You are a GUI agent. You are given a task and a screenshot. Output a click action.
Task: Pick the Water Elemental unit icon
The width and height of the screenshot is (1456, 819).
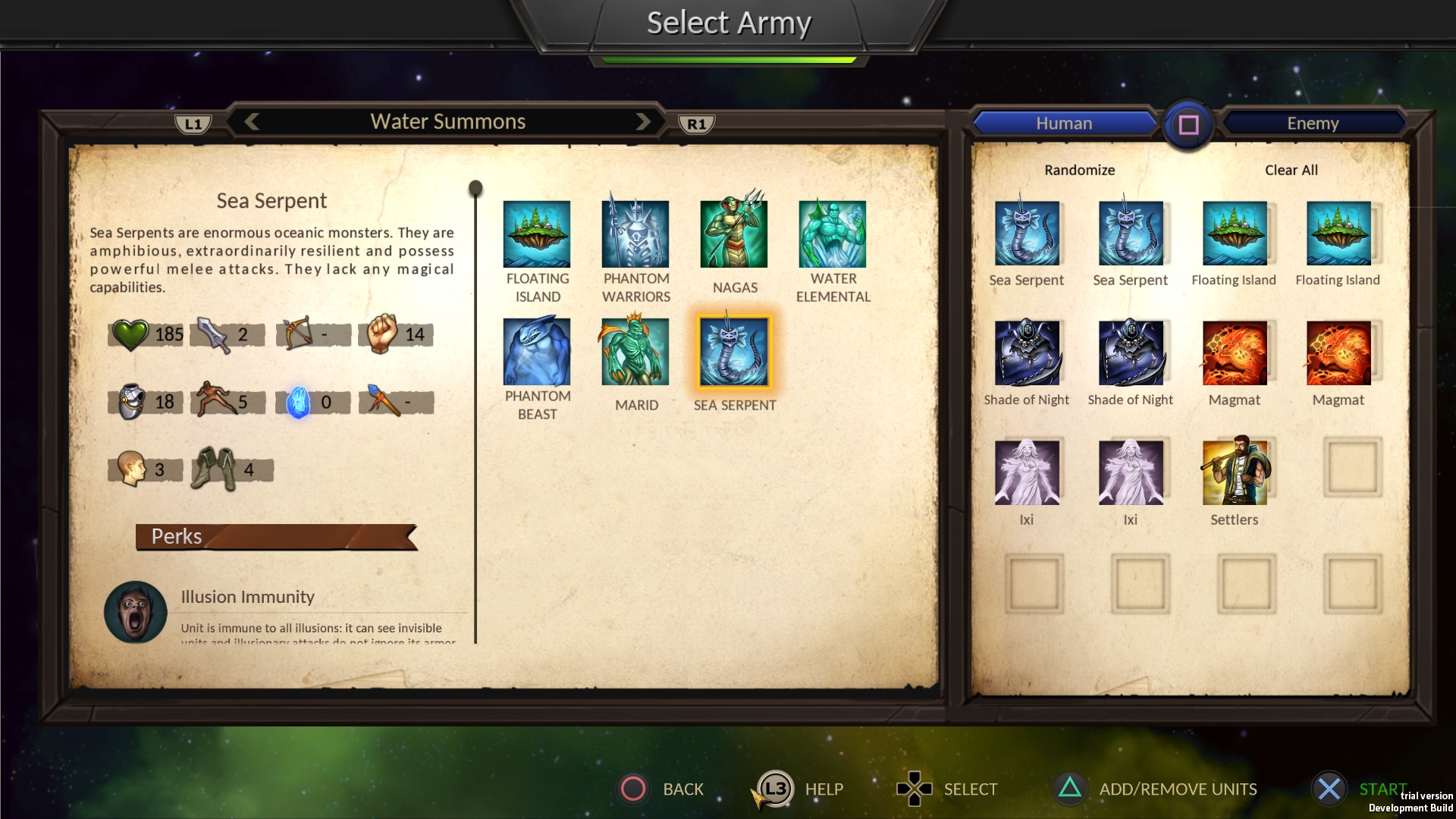(833, 234)
